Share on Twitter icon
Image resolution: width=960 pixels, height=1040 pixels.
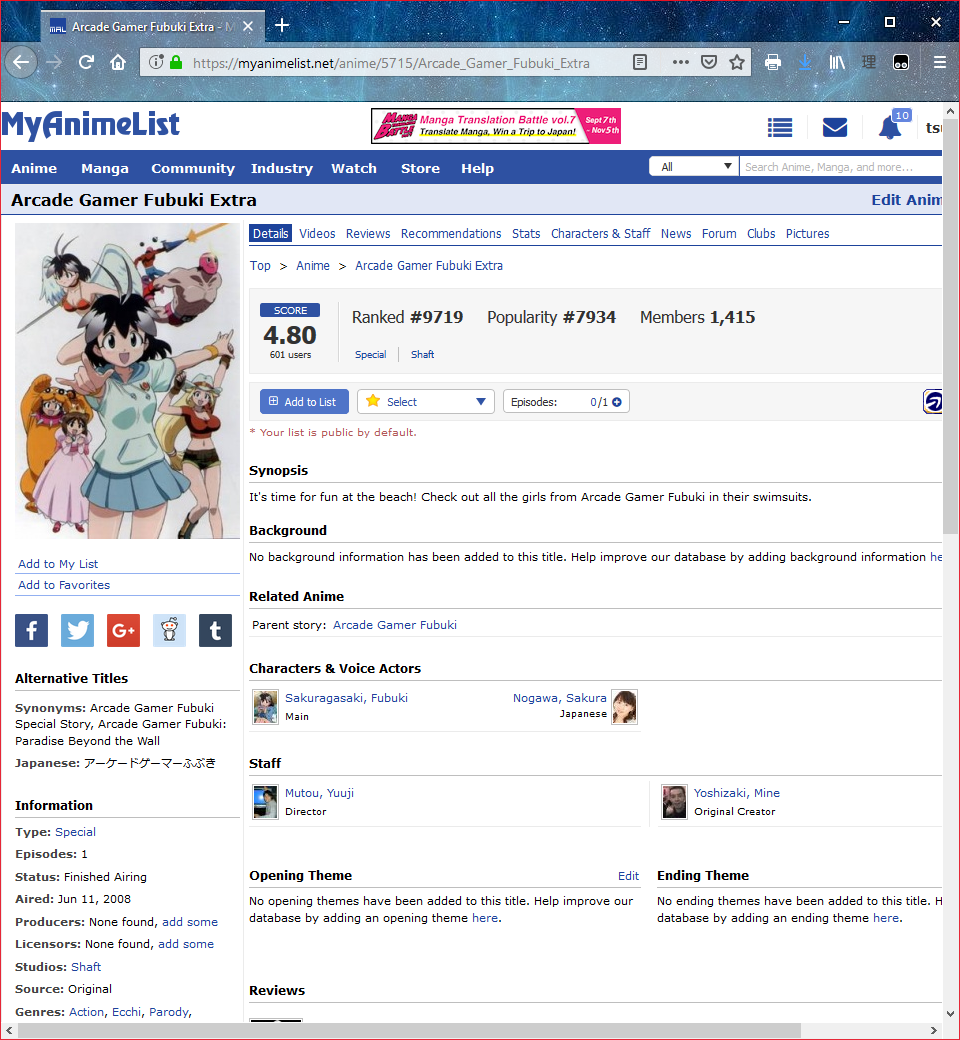(77, 630)
